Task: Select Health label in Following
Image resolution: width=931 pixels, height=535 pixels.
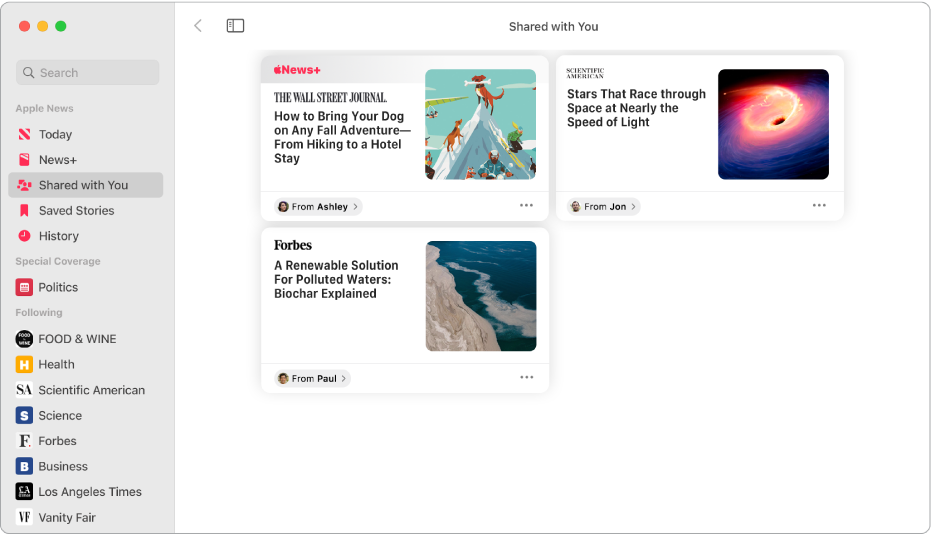Action: 56,365
